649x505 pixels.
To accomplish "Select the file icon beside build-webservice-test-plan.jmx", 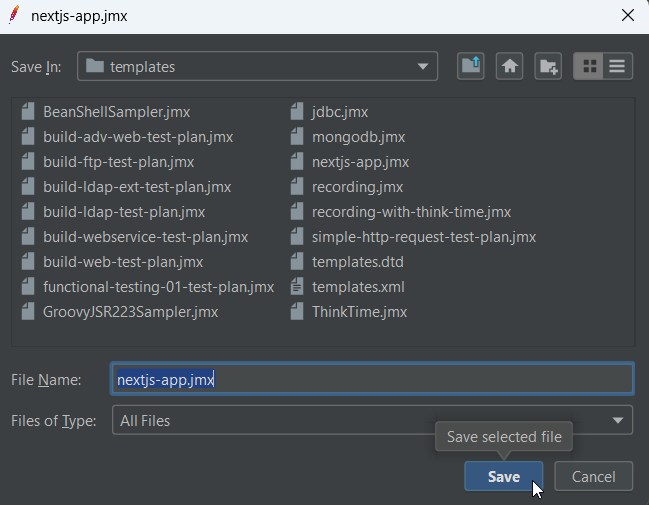I will pyautogui.click(x=28, y=237).
